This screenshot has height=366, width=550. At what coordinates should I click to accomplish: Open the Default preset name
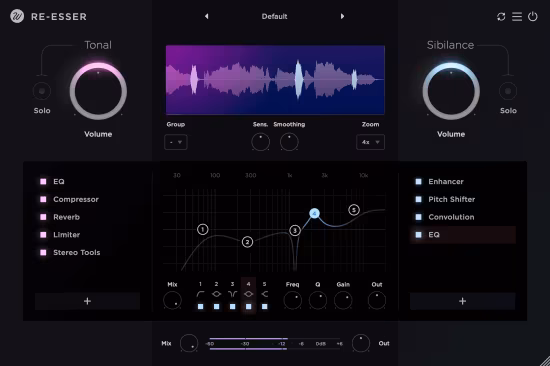click(x=274, y=16)
